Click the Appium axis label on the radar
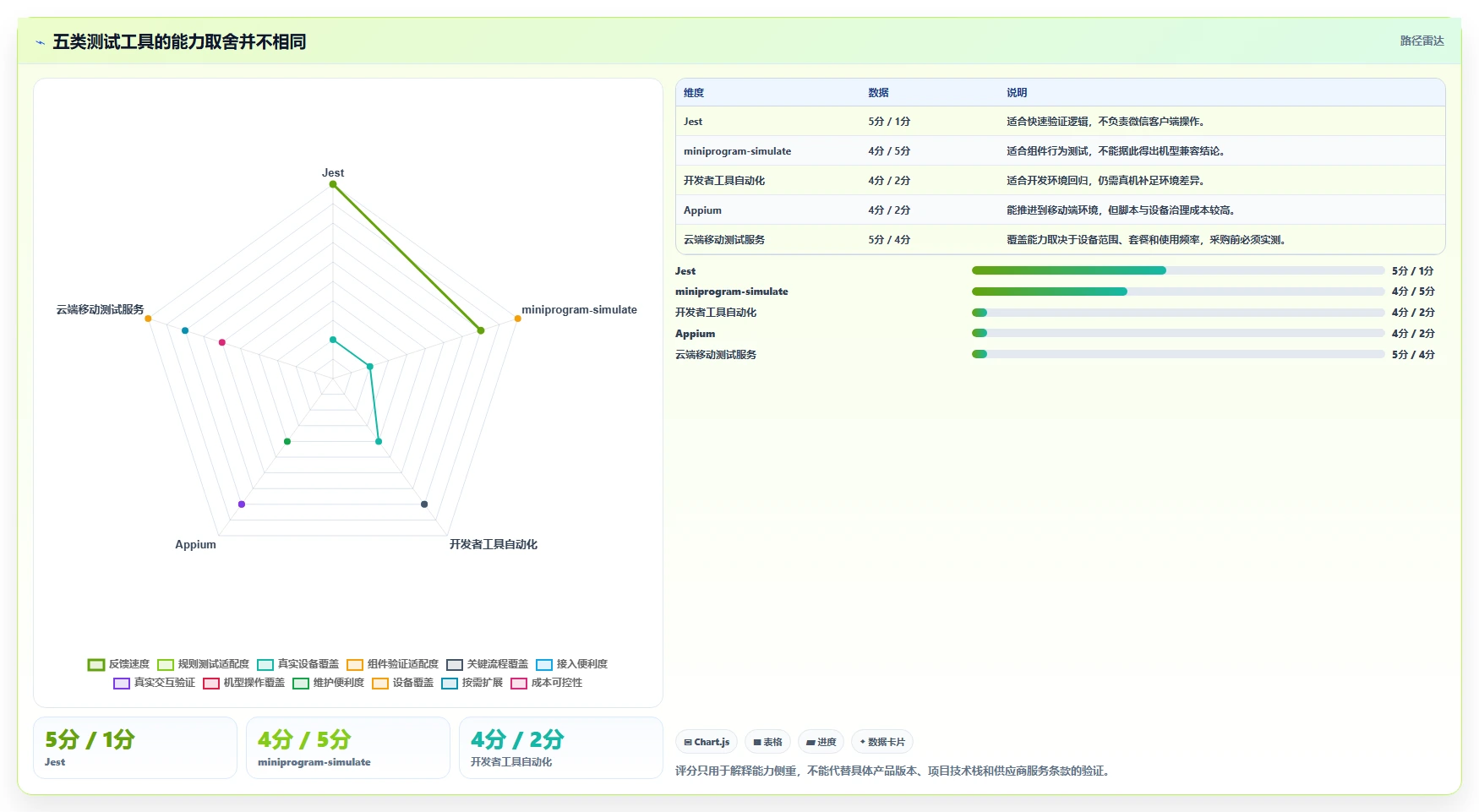 pos(195,544)
